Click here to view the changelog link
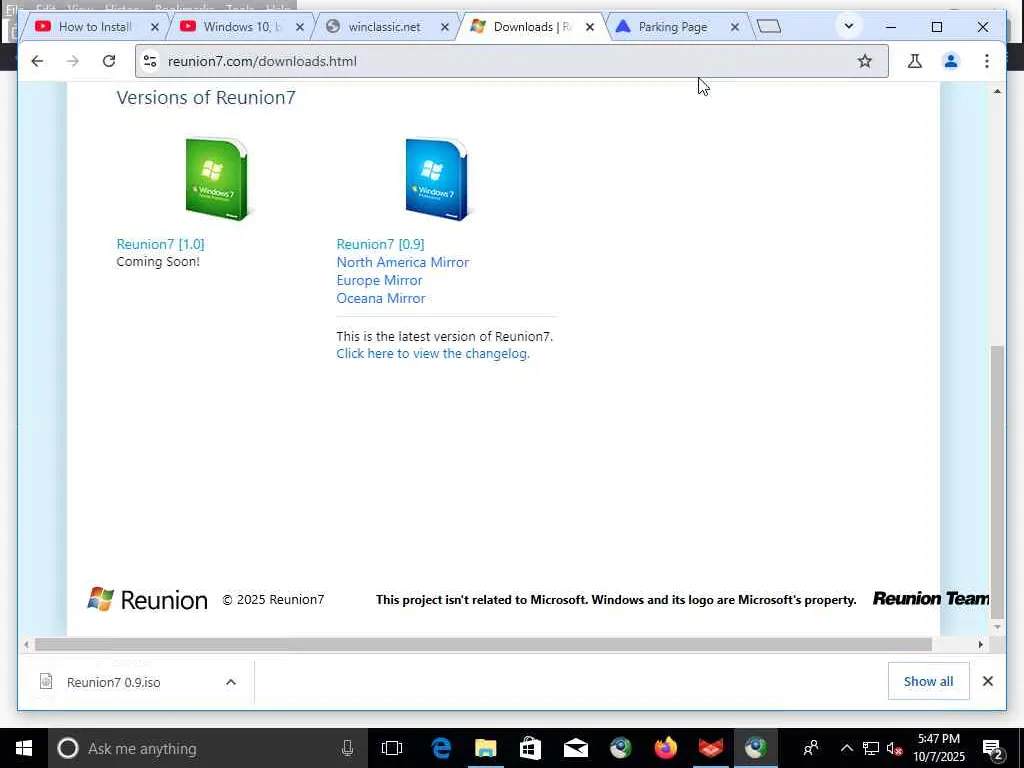 (433, 353)
